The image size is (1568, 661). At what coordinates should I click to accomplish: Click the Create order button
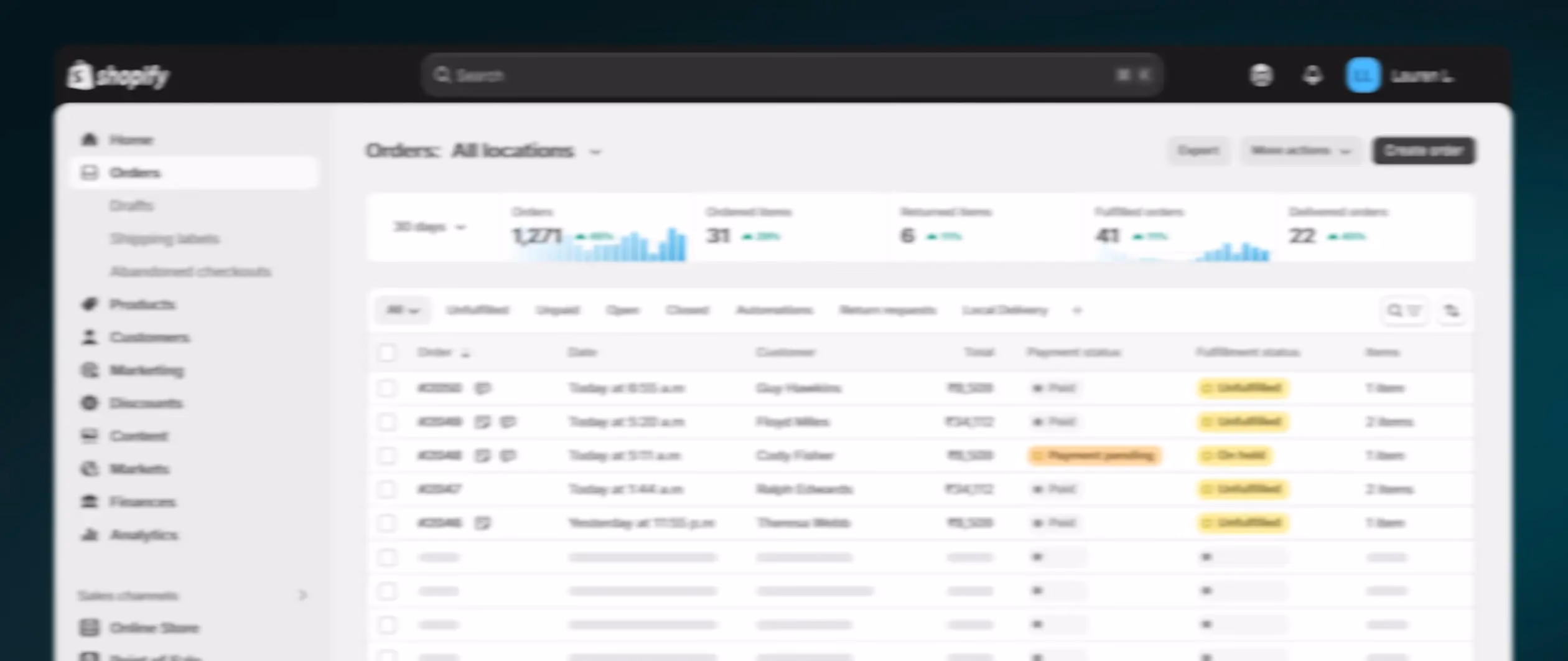[x=1423, y=151]
